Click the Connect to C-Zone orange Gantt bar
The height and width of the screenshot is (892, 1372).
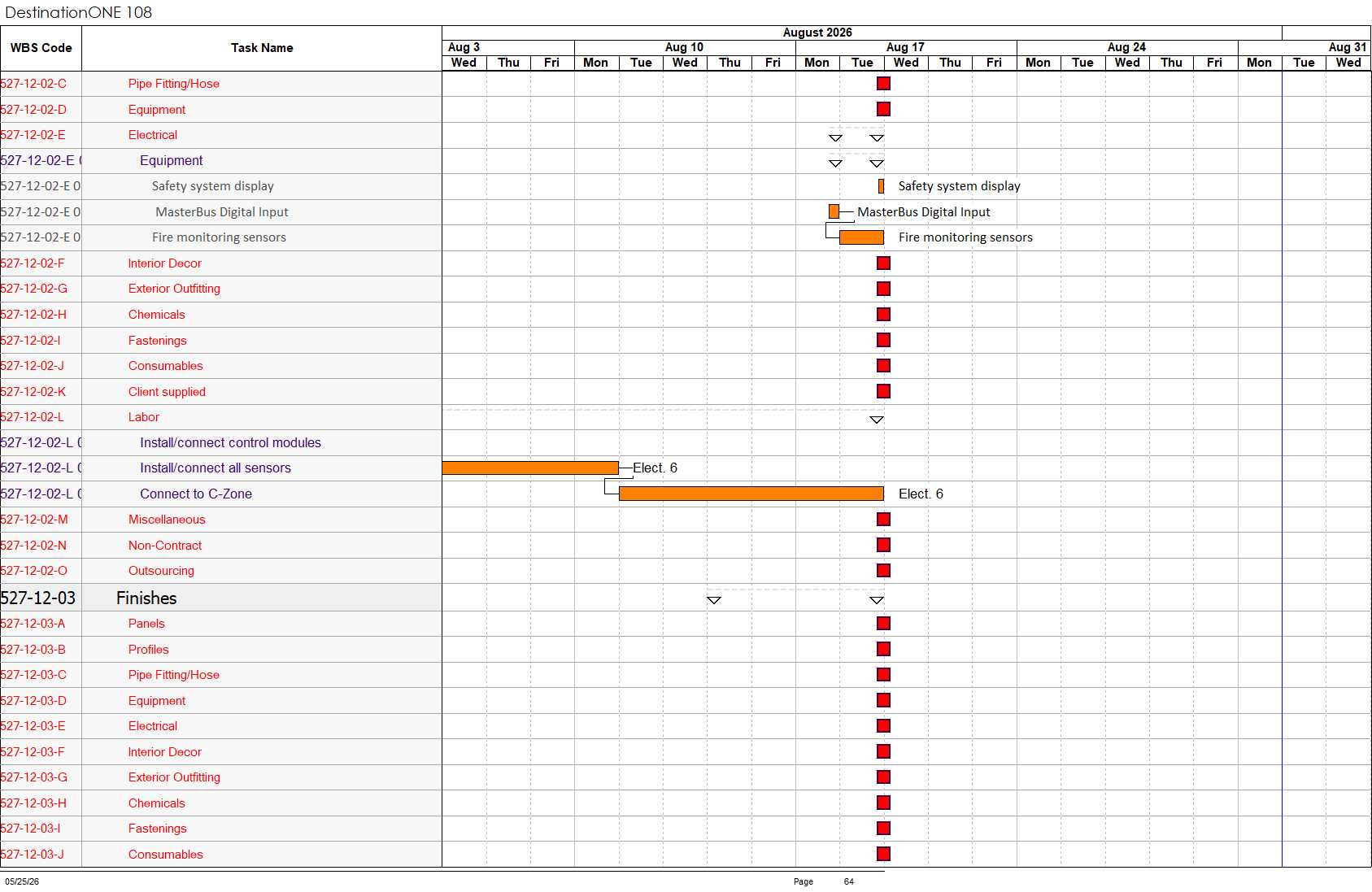pyautogui.click(x=751, y=494)
